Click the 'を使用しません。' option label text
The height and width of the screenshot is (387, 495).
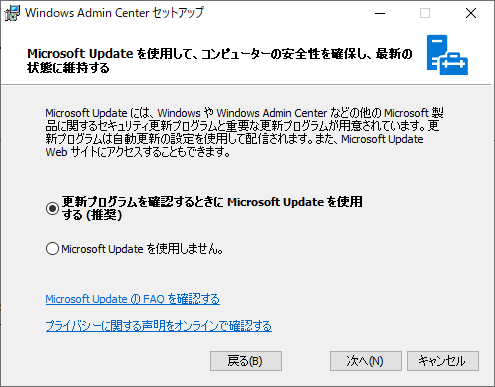pyautogui.click(x=185, y=249)
